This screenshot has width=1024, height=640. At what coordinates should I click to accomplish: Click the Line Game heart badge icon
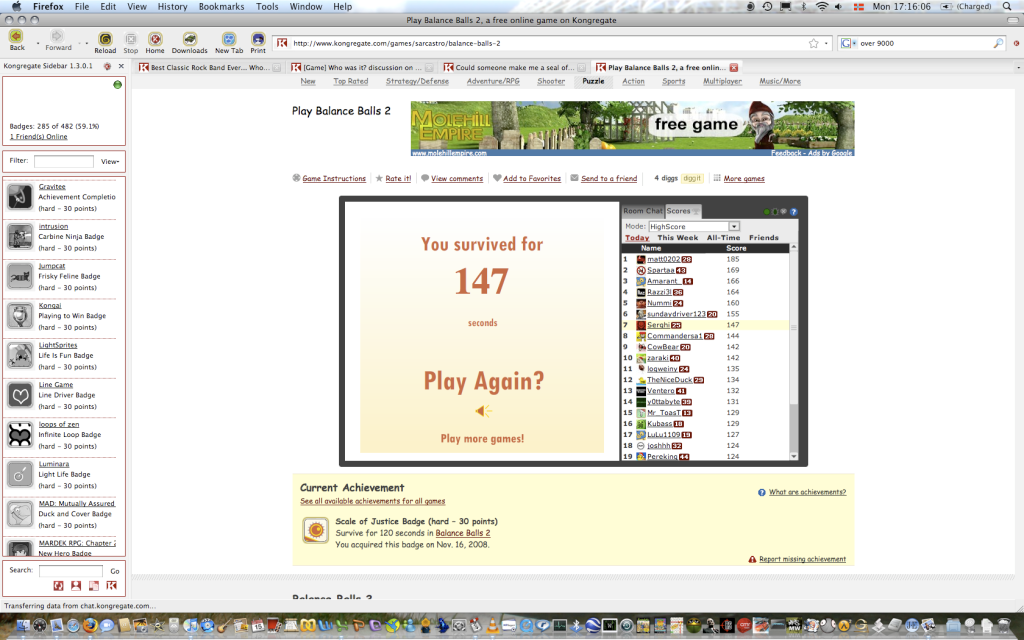(20, 395)
